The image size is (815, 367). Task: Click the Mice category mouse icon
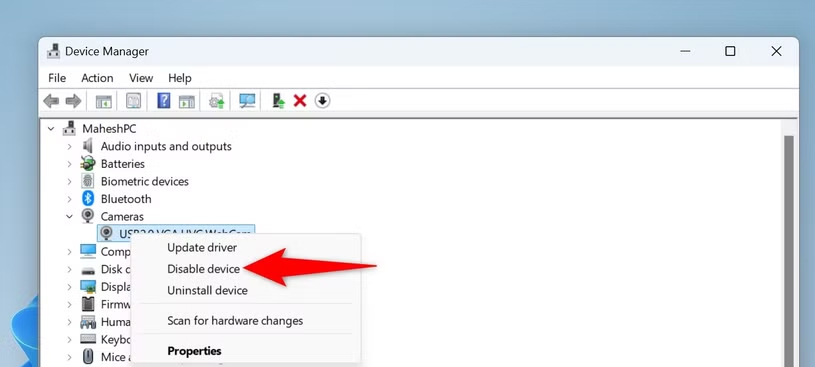88,357
